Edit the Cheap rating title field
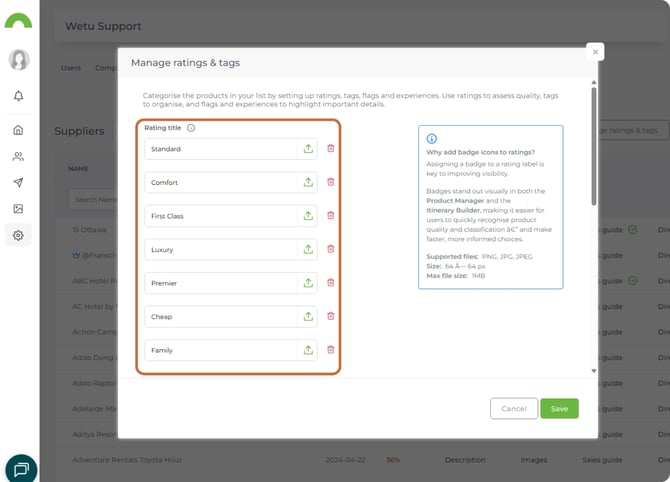This screenshot has width=670, height=482. tap(221, 317)
